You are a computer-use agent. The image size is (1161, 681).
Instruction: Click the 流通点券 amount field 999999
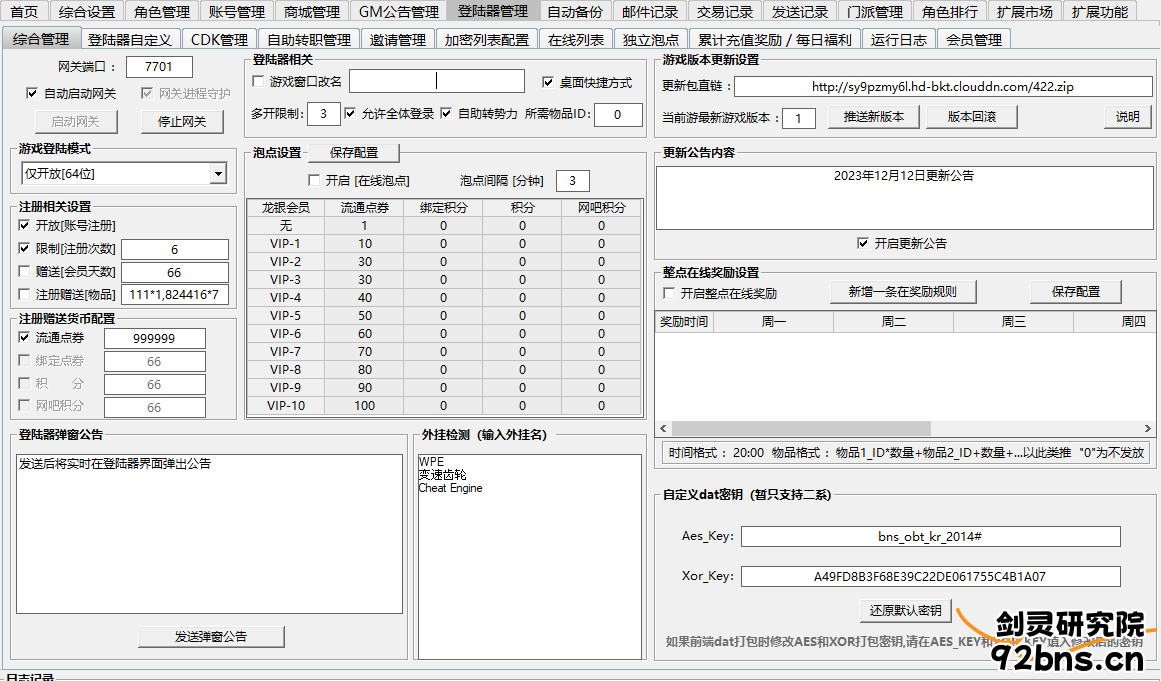[154, 338]
